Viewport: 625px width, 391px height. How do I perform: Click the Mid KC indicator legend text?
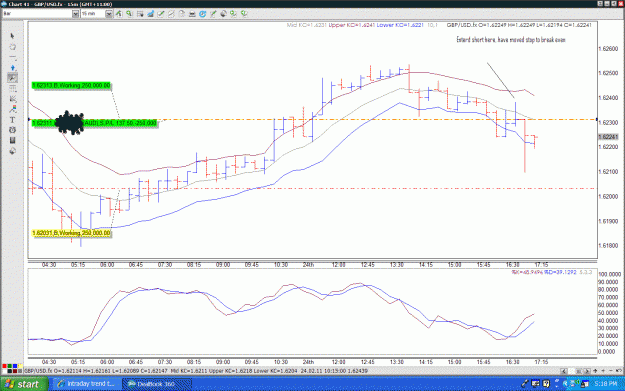(307, 25)
